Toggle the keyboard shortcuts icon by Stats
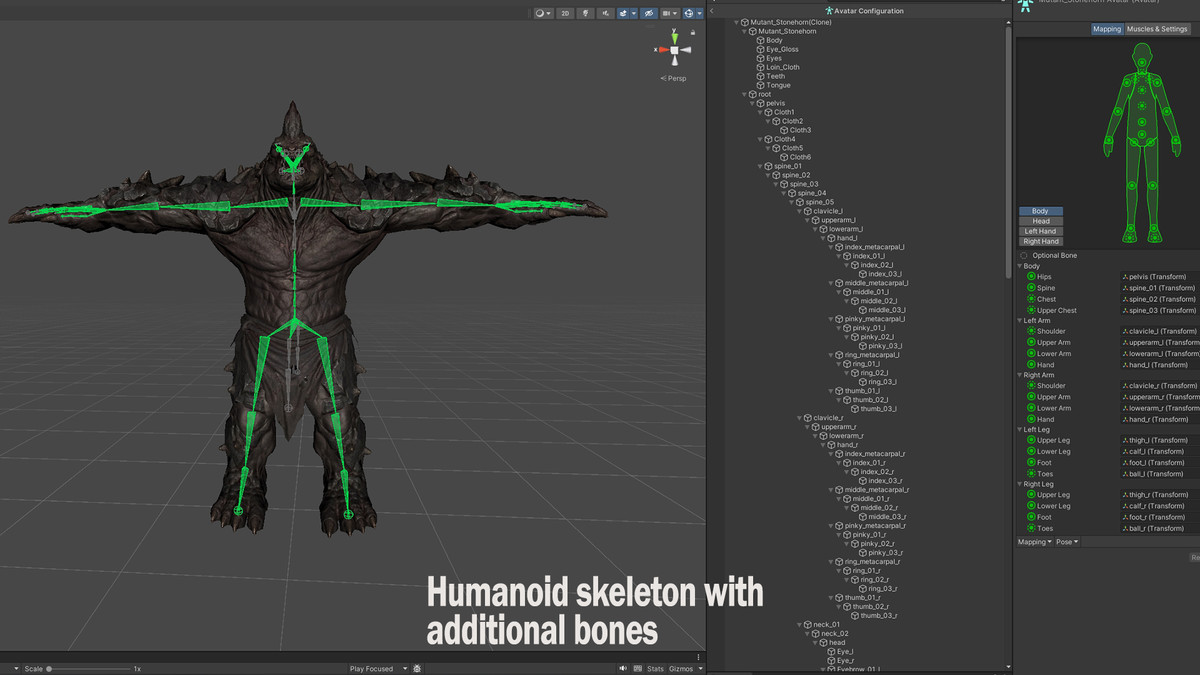Viewport: 1200px width, 675px height. click(637, 668)
